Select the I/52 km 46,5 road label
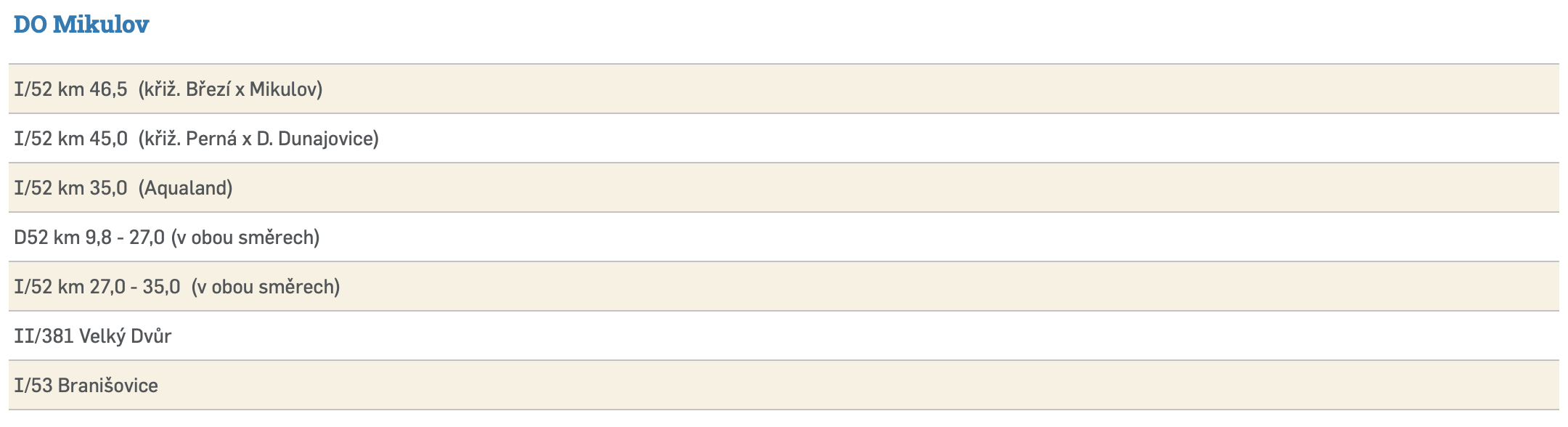The width and height of the screenshot is (1568, 427). coord(70,89)
